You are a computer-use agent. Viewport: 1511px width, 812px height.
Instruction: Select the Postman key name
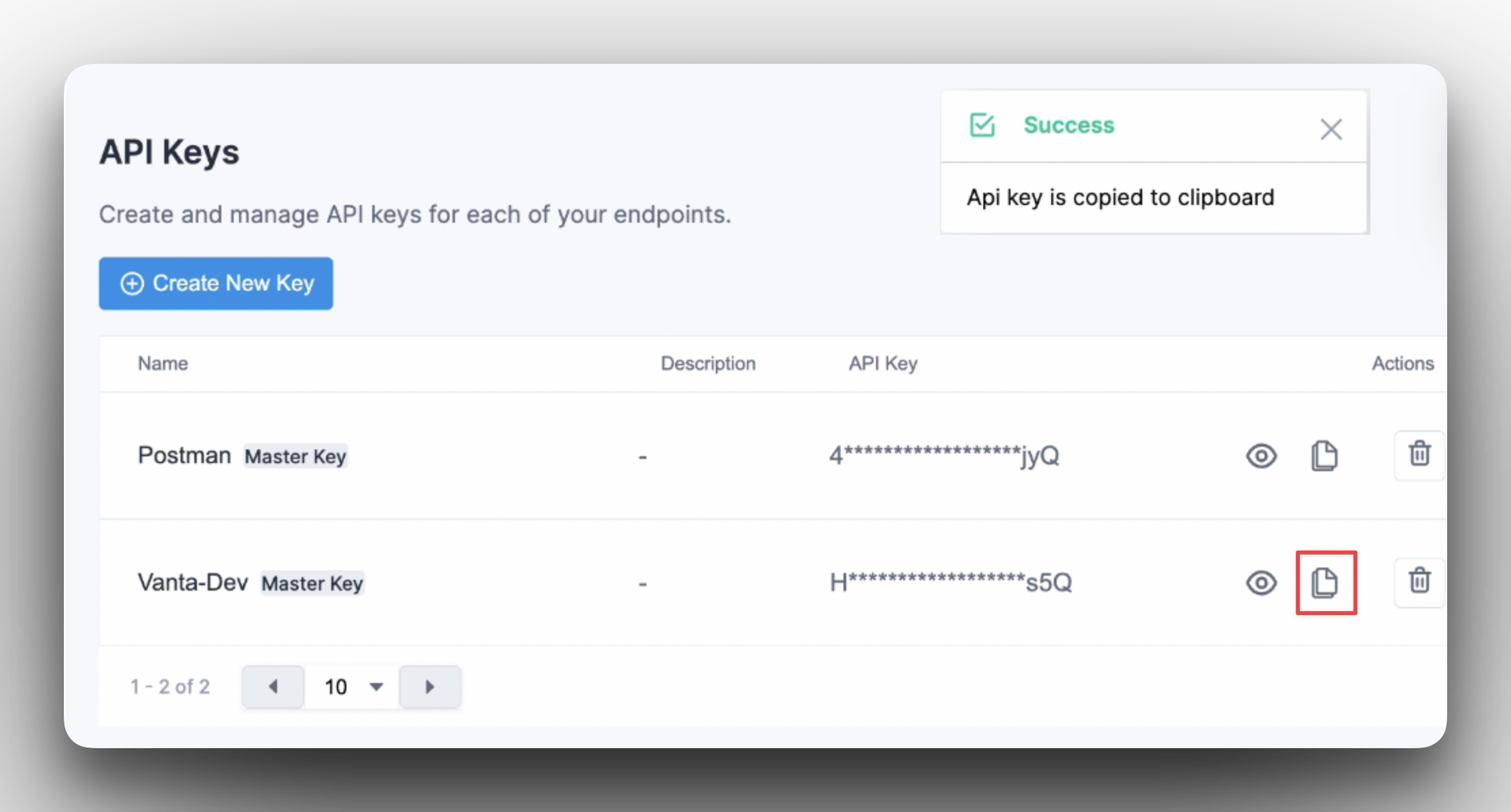tap(184, 455)
